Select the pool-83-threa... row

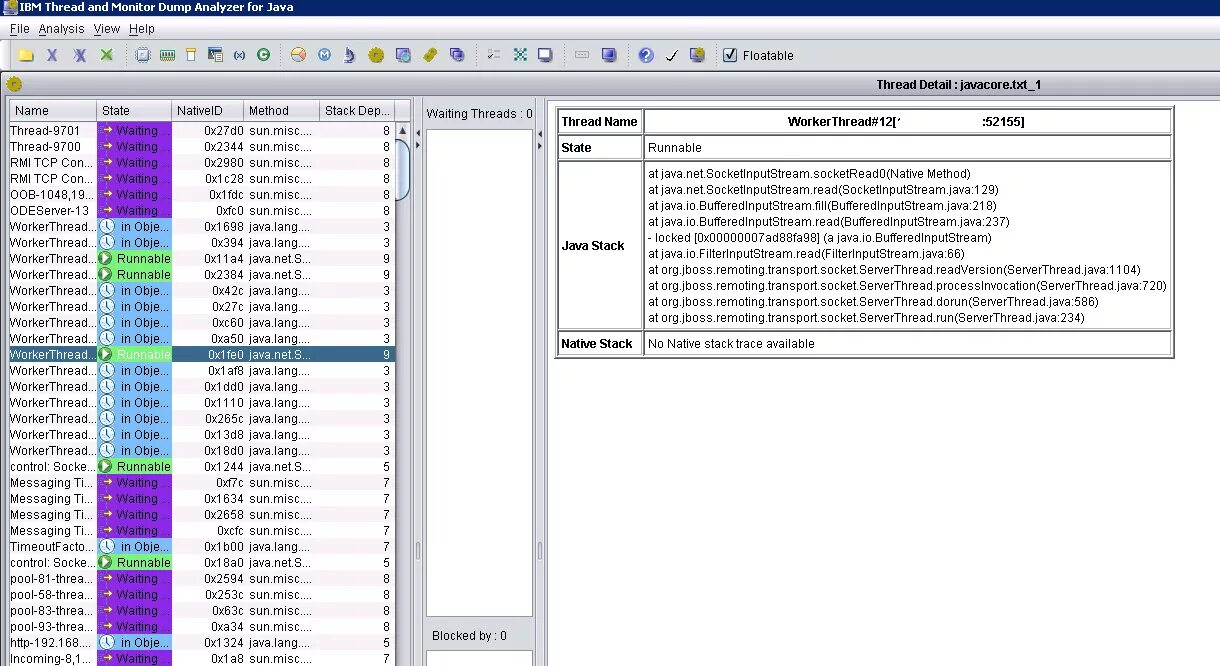click(202, 610)
